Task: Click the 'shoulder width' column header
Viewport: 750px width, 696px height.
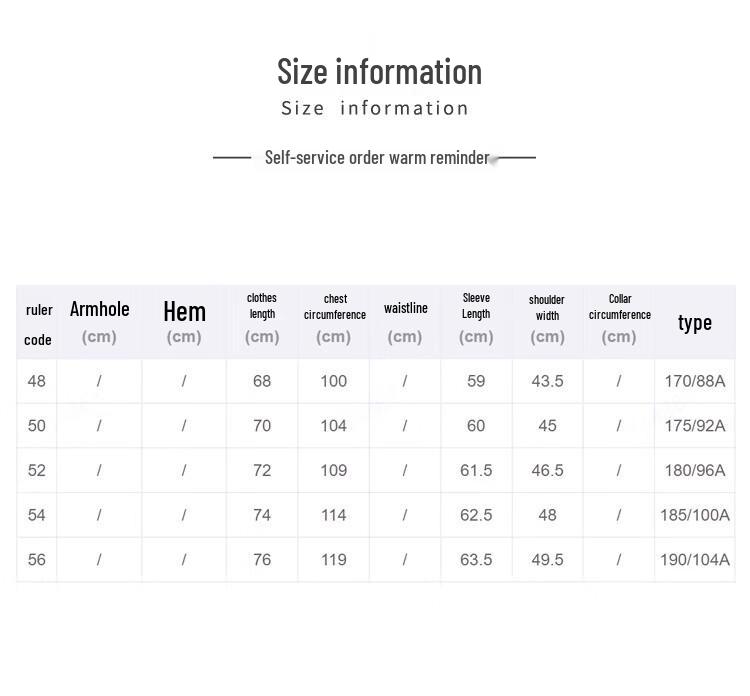Action: pos(548,322)
